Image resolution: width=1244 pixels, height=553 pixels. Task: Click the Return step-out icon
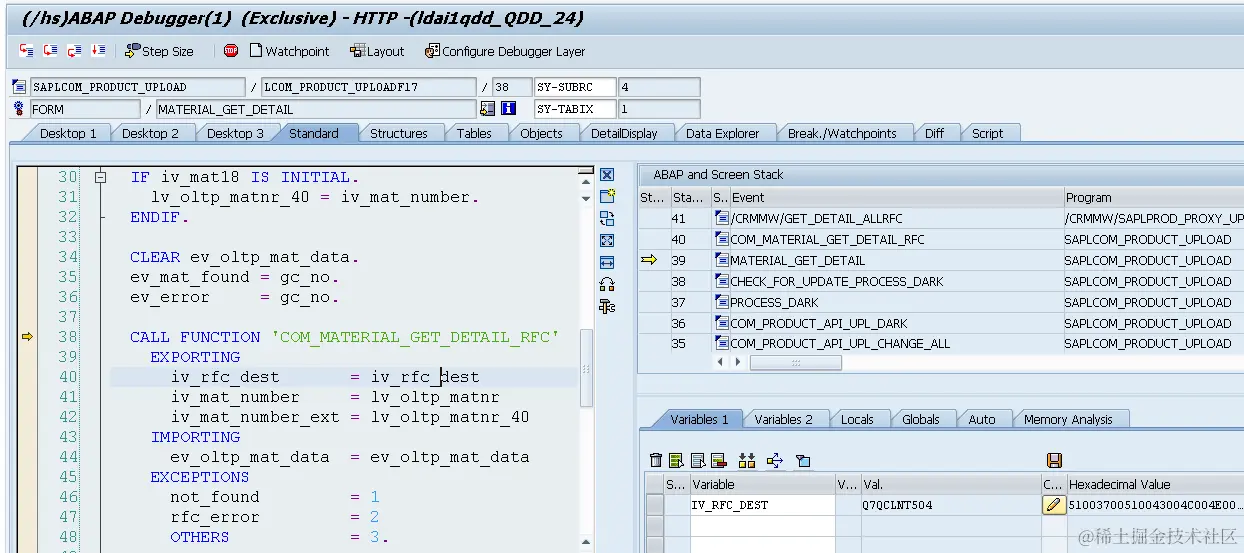pos(75,51)
